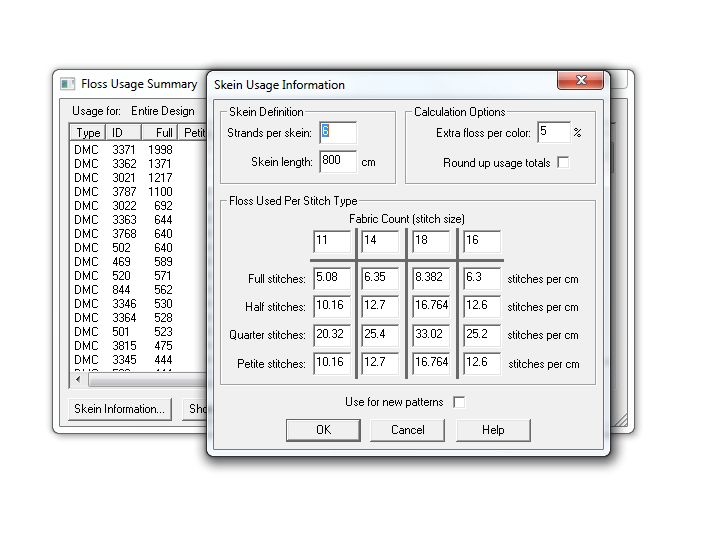Click the Skein length input box
The height and width of the screenshot is (533, 706).
tap(338, 161)
